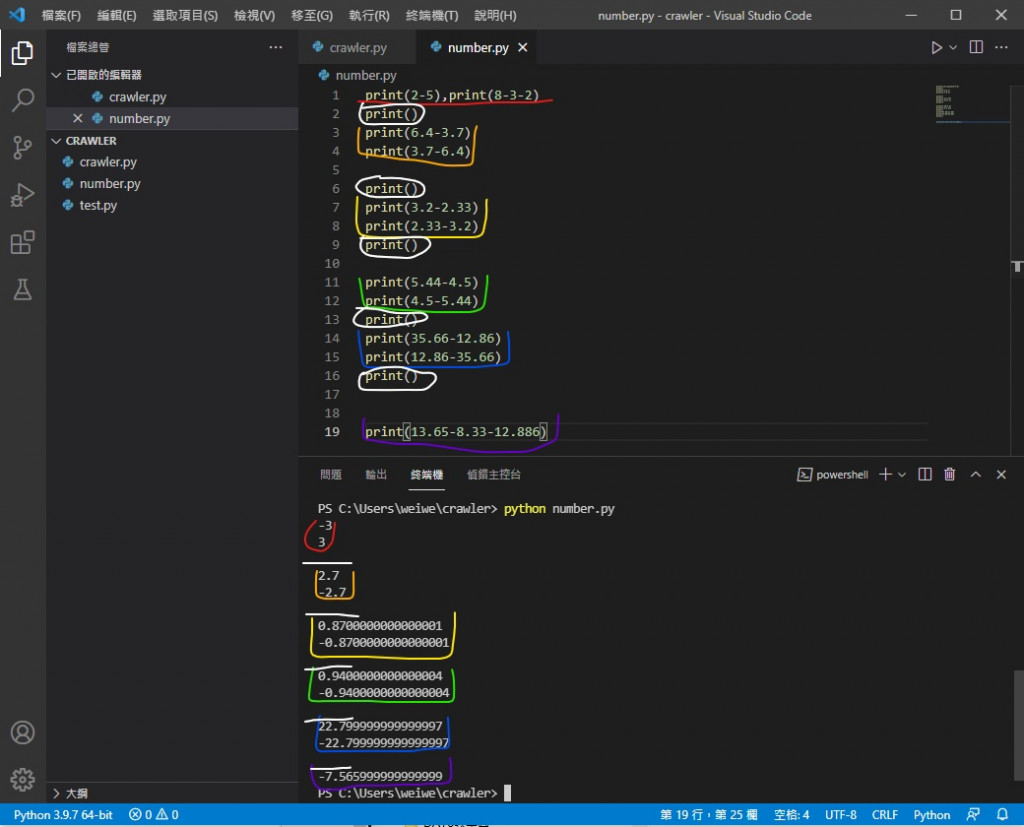Click the line 19 column 25 status

coord(709,815)
